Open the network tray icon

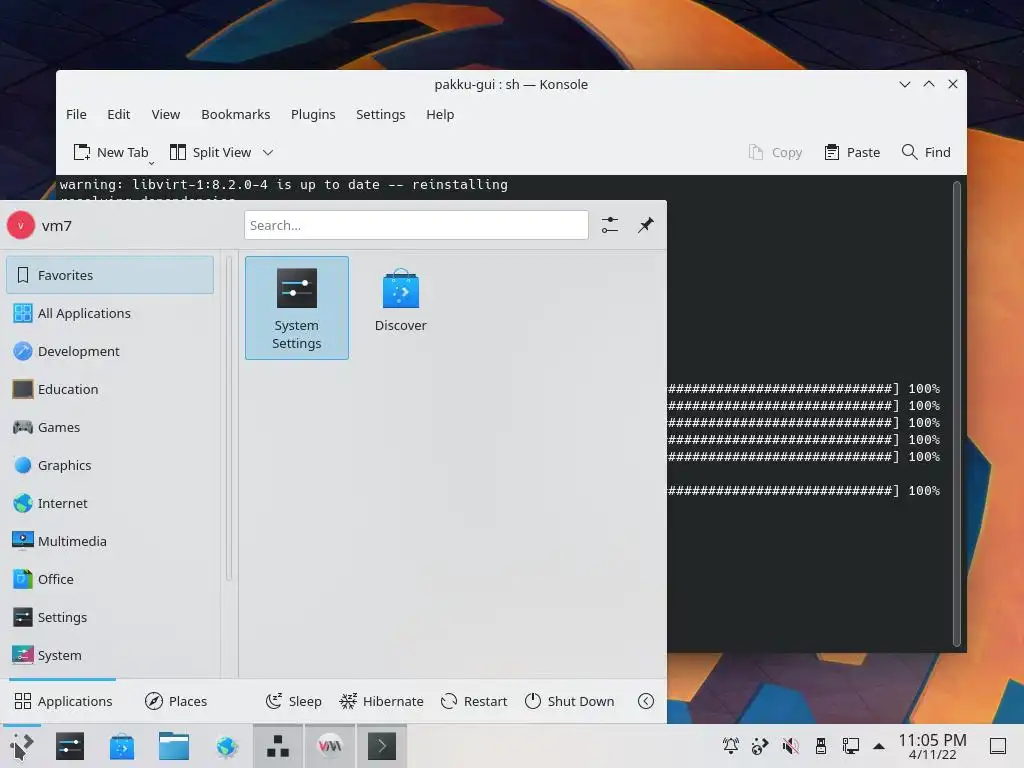pos(850,746)
